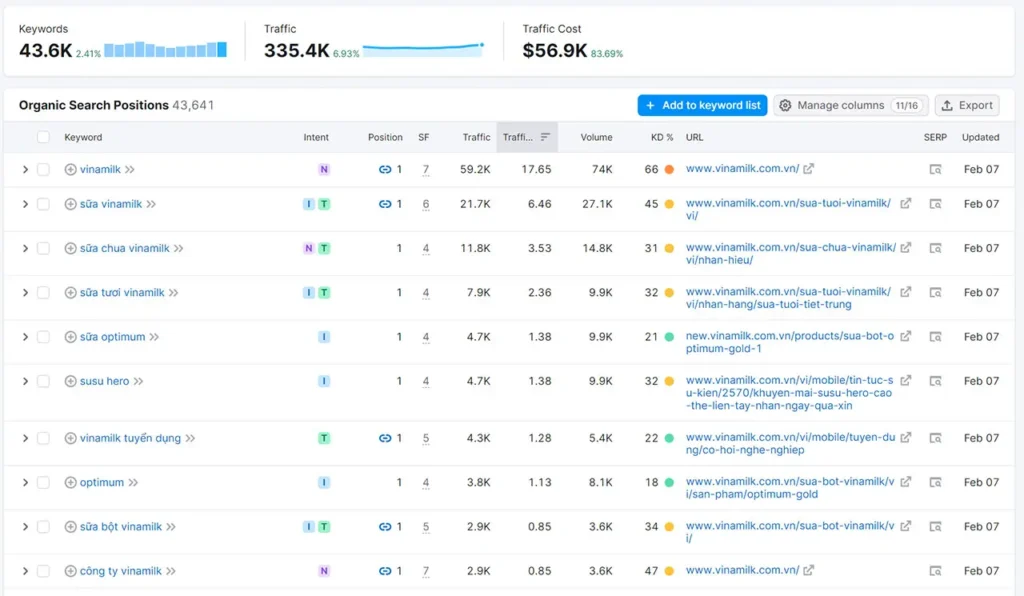Add sữa chua vinamilk keyword via plus icon
1024x596 pixels.
point(71,248)
